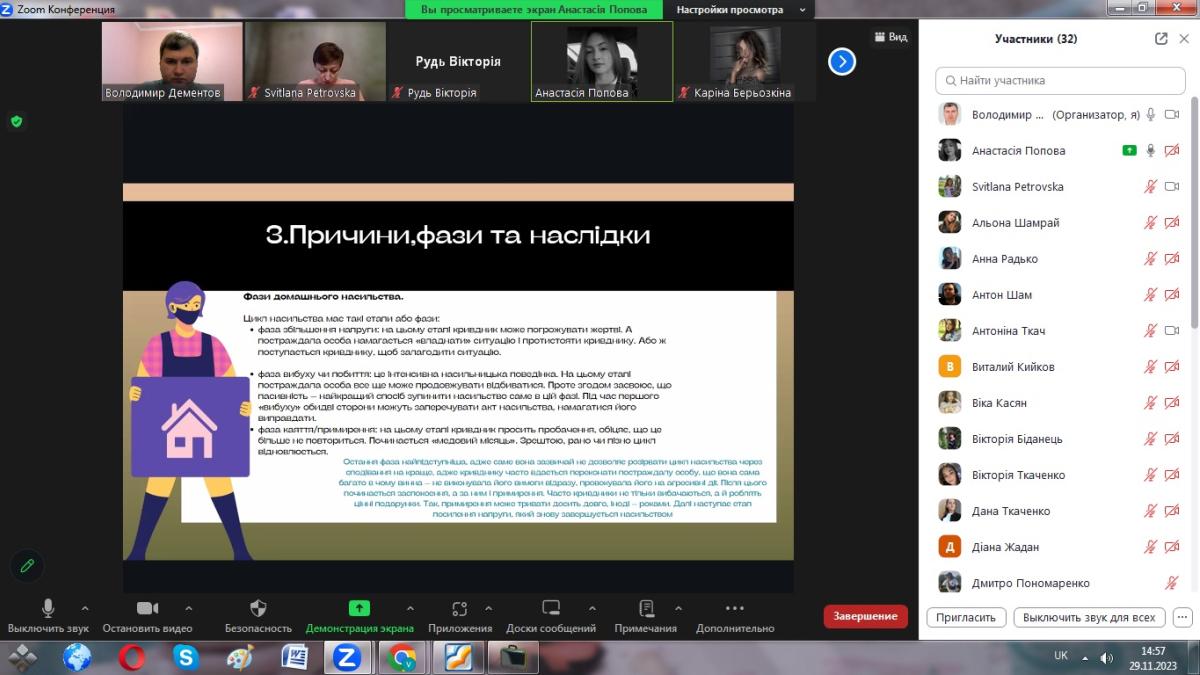Click the green encryption shield icon
1200x675 pixels.
coord(16,121)
